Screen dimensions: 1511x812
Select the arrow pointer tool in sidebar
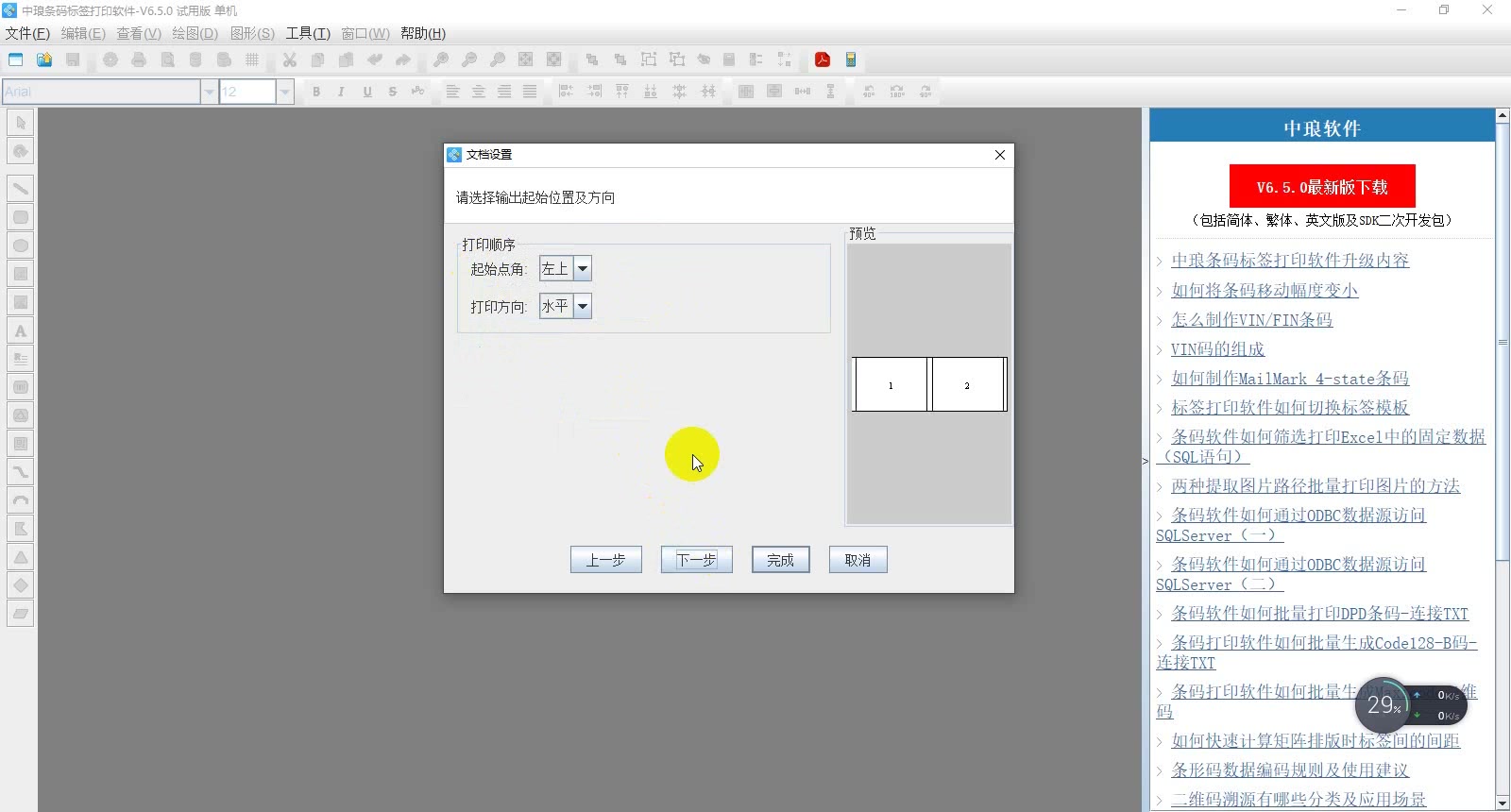pos(20,123)
